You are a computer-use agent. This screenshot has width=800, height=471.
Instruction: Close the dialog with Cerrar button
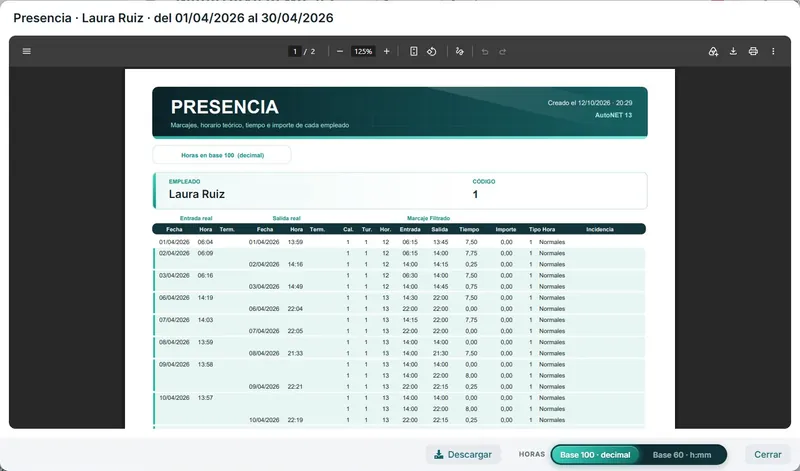(767, 454)
